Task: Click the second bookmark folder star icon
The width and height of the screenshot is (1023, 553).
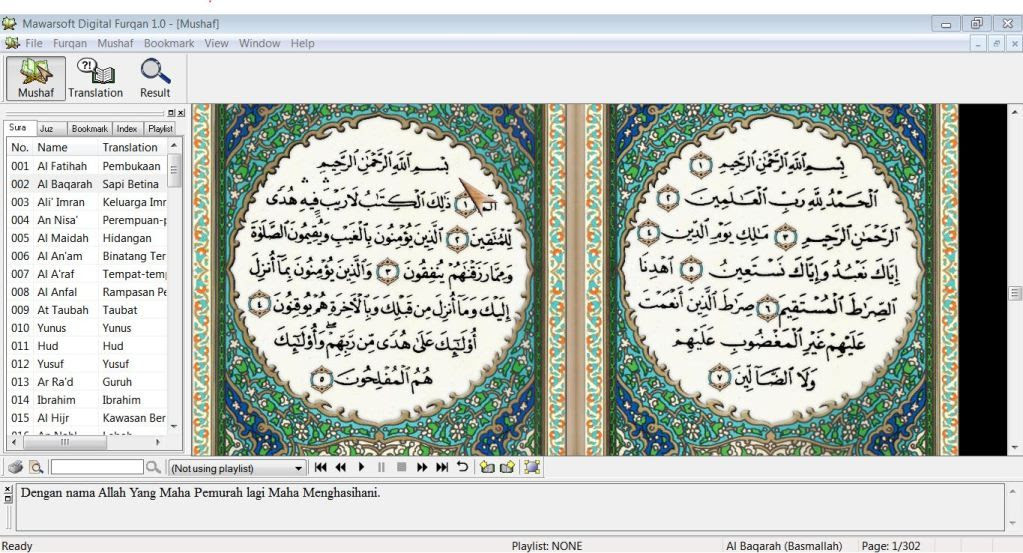Action: (507, 467)
